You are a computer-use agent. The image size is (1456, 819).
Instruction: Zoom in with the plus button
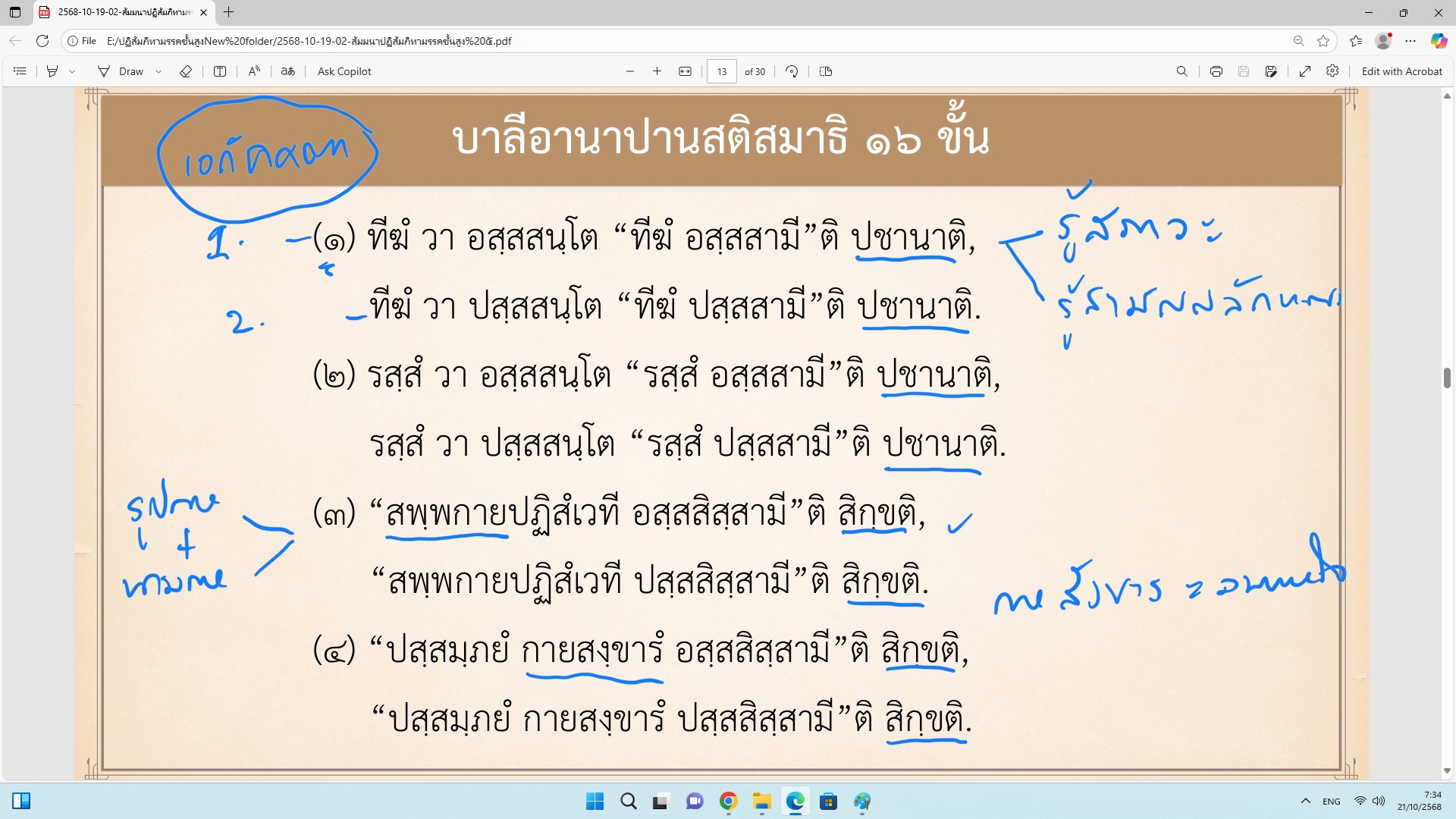pyautogui.click(x=657, y=71)
